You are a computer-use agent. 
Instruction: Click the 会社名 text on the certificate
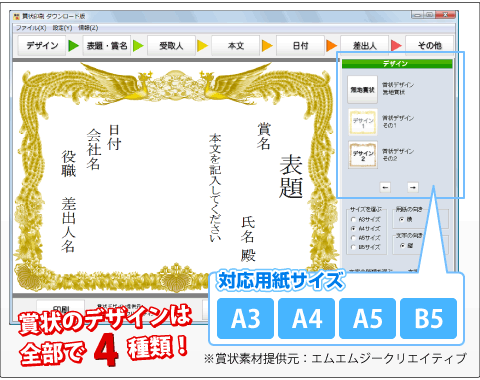[x=94, y=150]
